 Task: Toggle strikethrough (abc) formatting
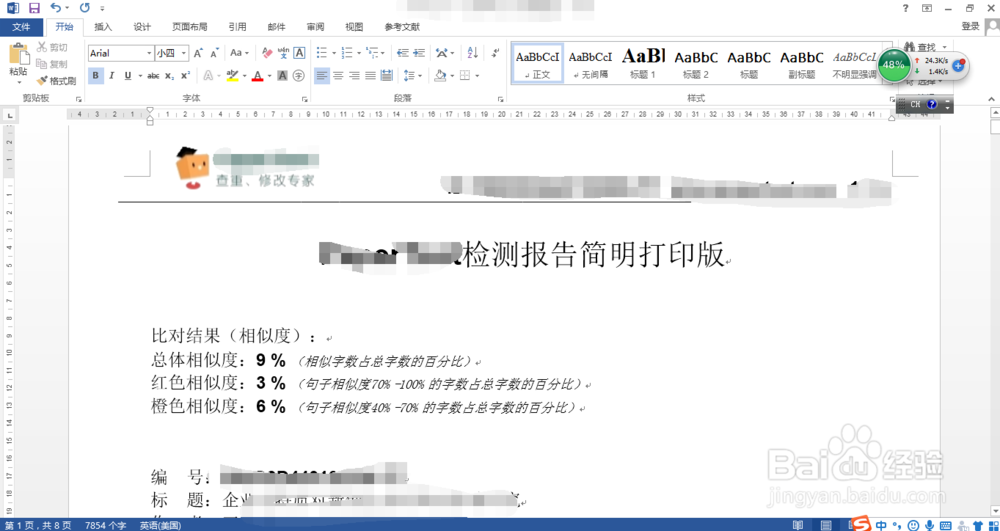tap(153, 76)
